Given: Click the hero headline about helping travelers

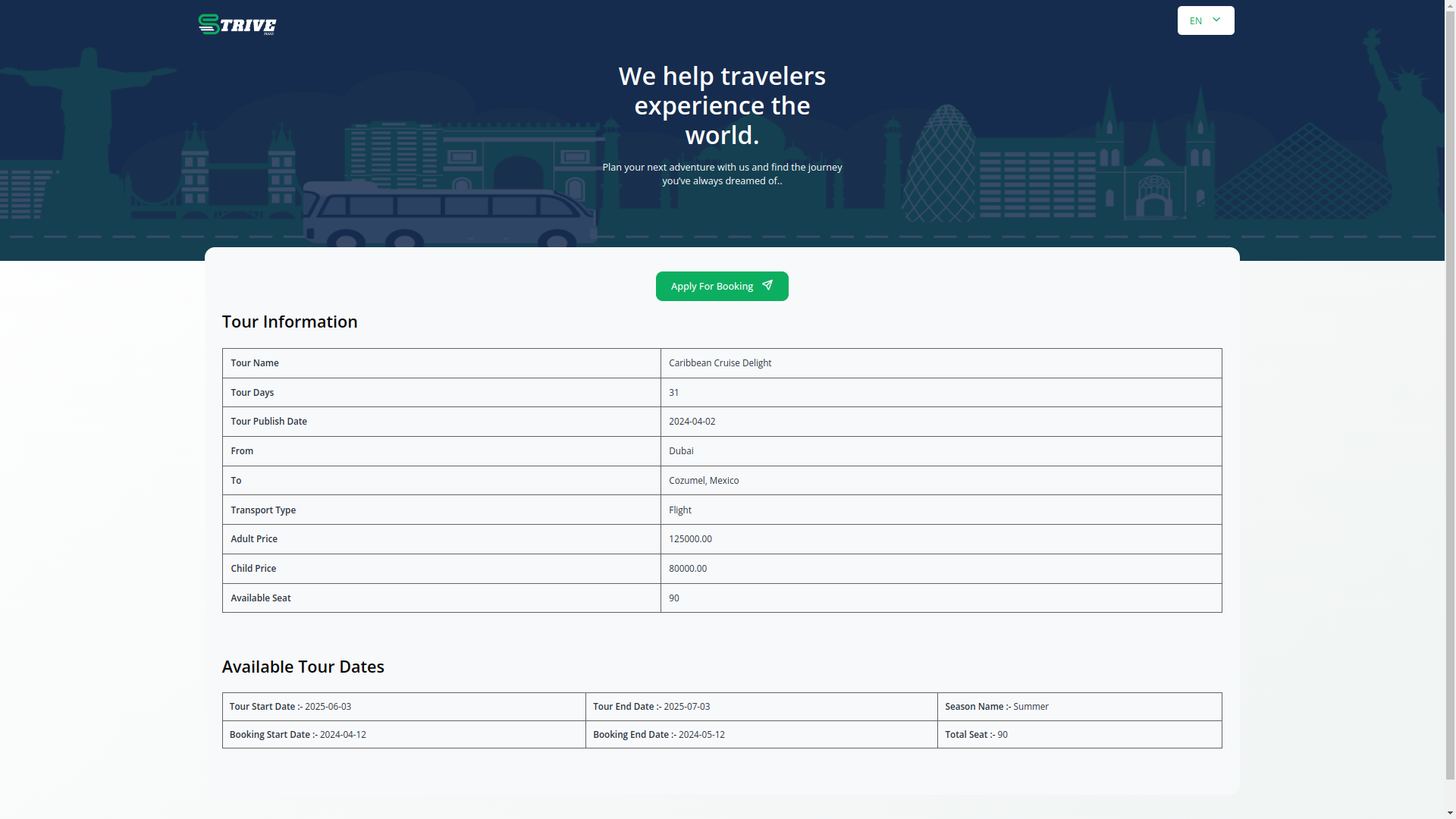Looking at the screenshot, I should [722, 105].
